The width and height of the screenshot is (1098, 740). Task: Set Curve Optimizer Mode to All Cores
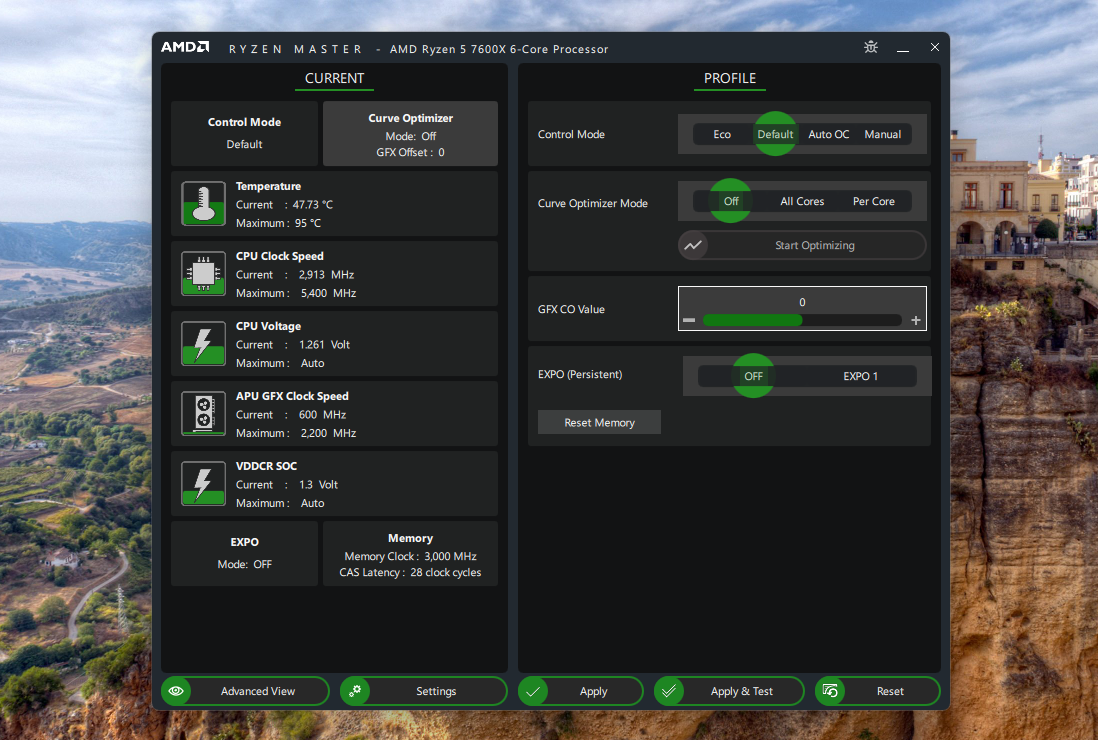(x=802, y=202)
